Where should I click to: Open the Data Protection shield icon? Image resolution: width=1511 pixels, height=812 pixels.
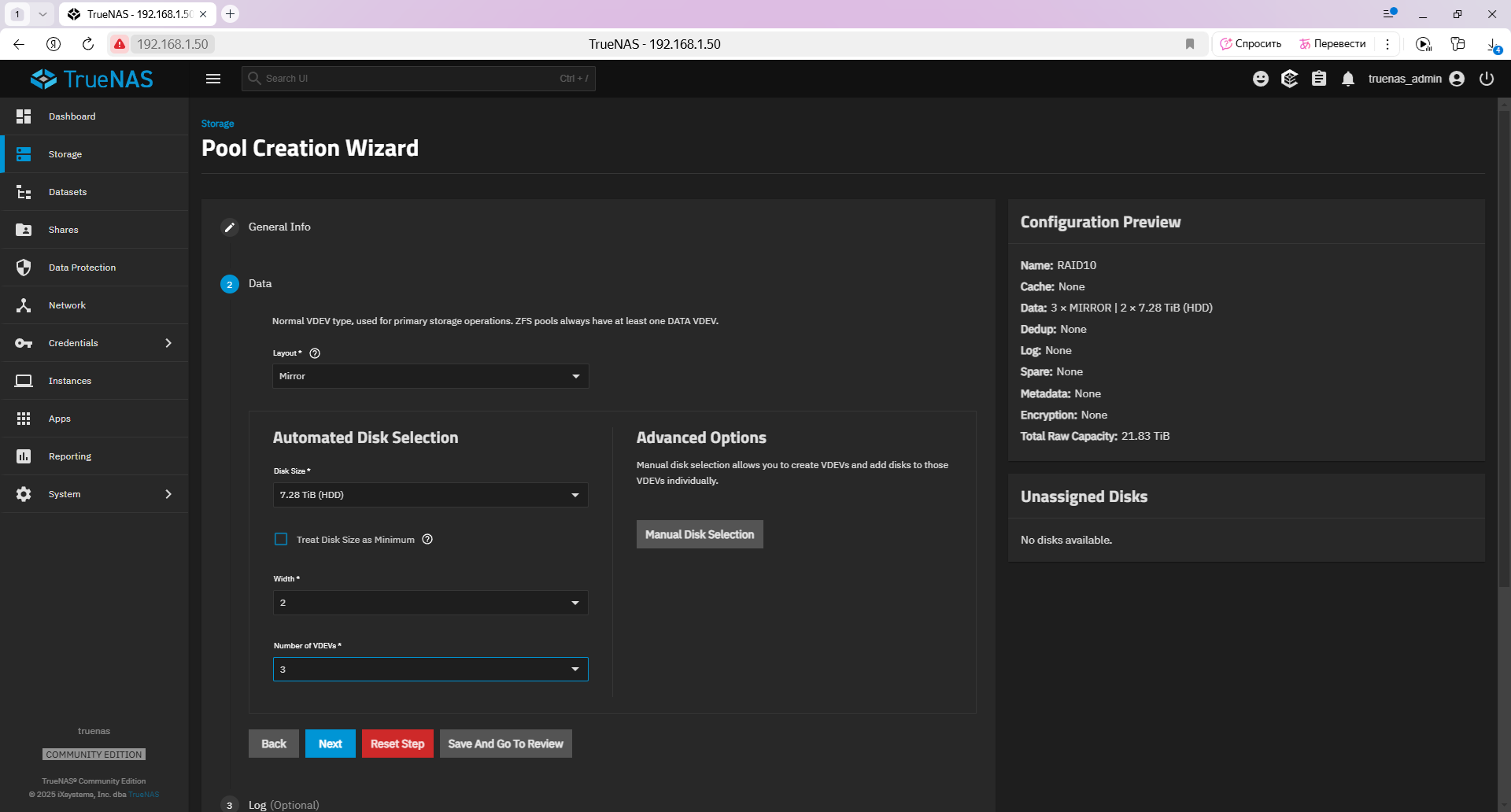[24, 268]
